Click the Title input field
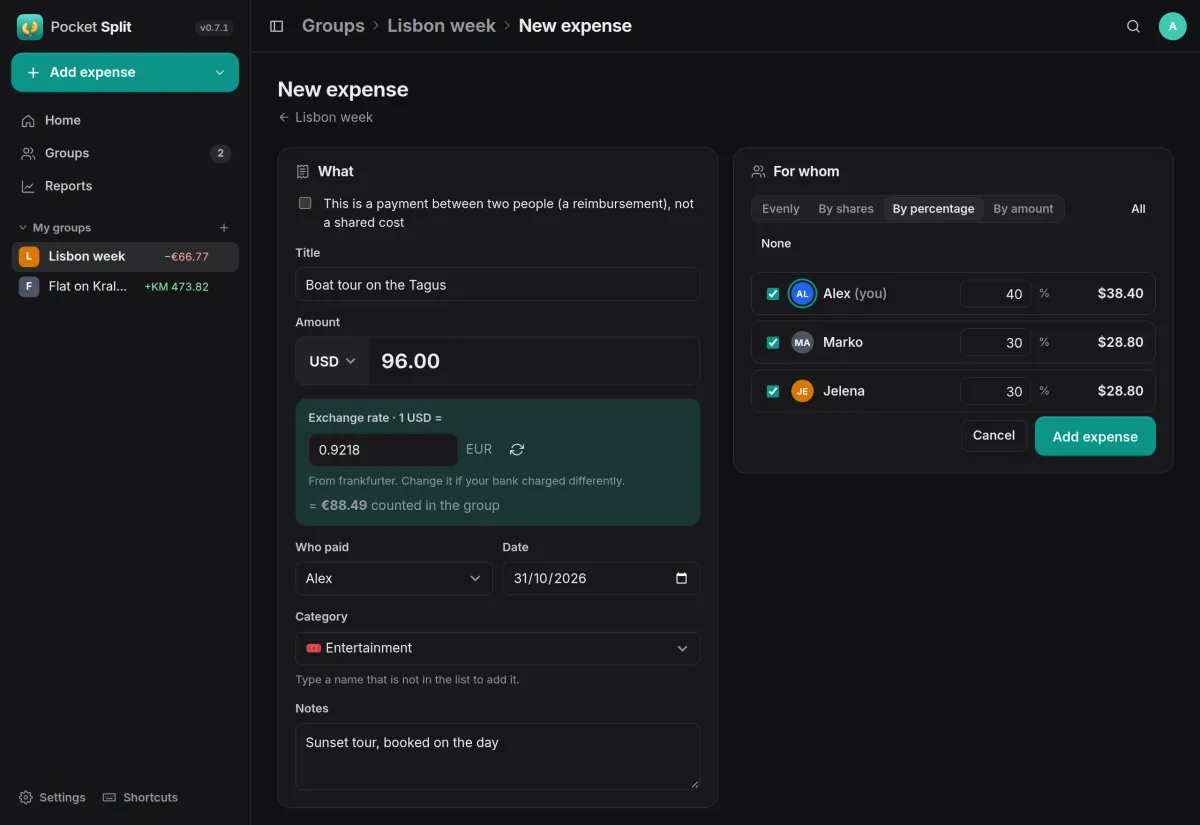 click(x=497, y=284)
